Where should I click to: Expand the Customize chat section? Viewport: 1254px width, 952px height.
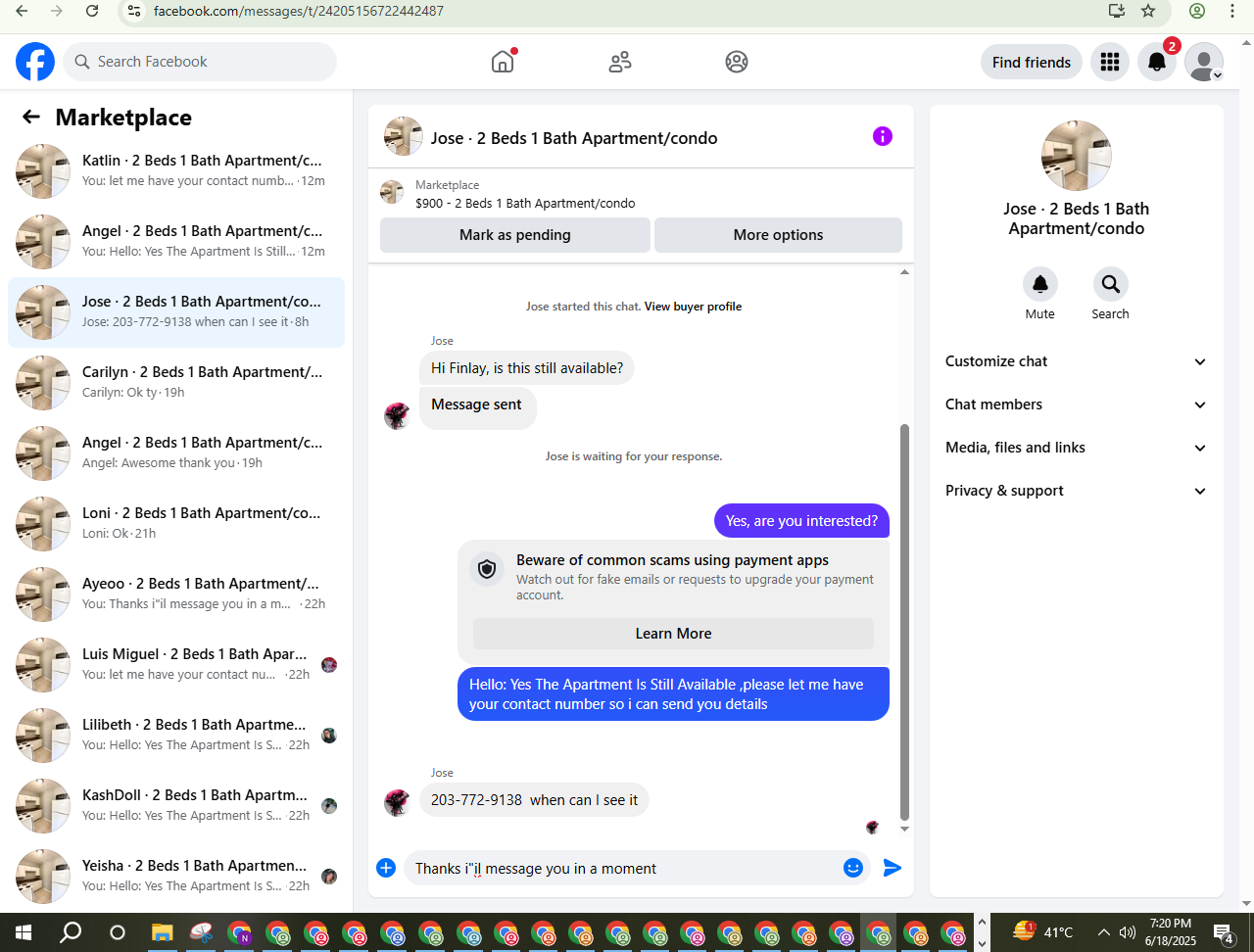point(1077,361)
